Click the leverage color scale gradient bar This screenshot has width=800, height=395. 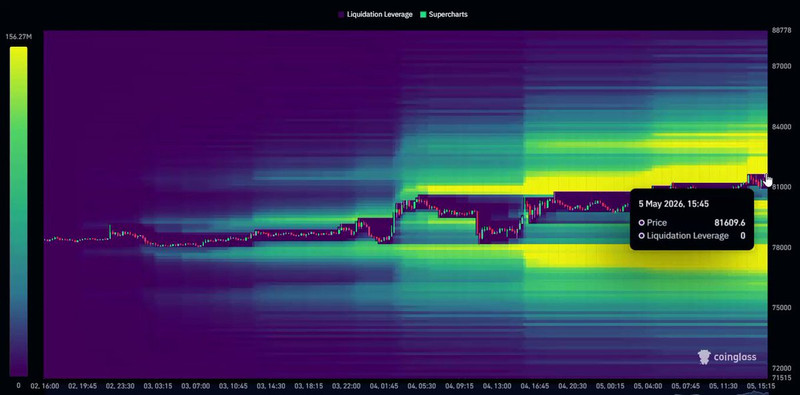(18, 211)
